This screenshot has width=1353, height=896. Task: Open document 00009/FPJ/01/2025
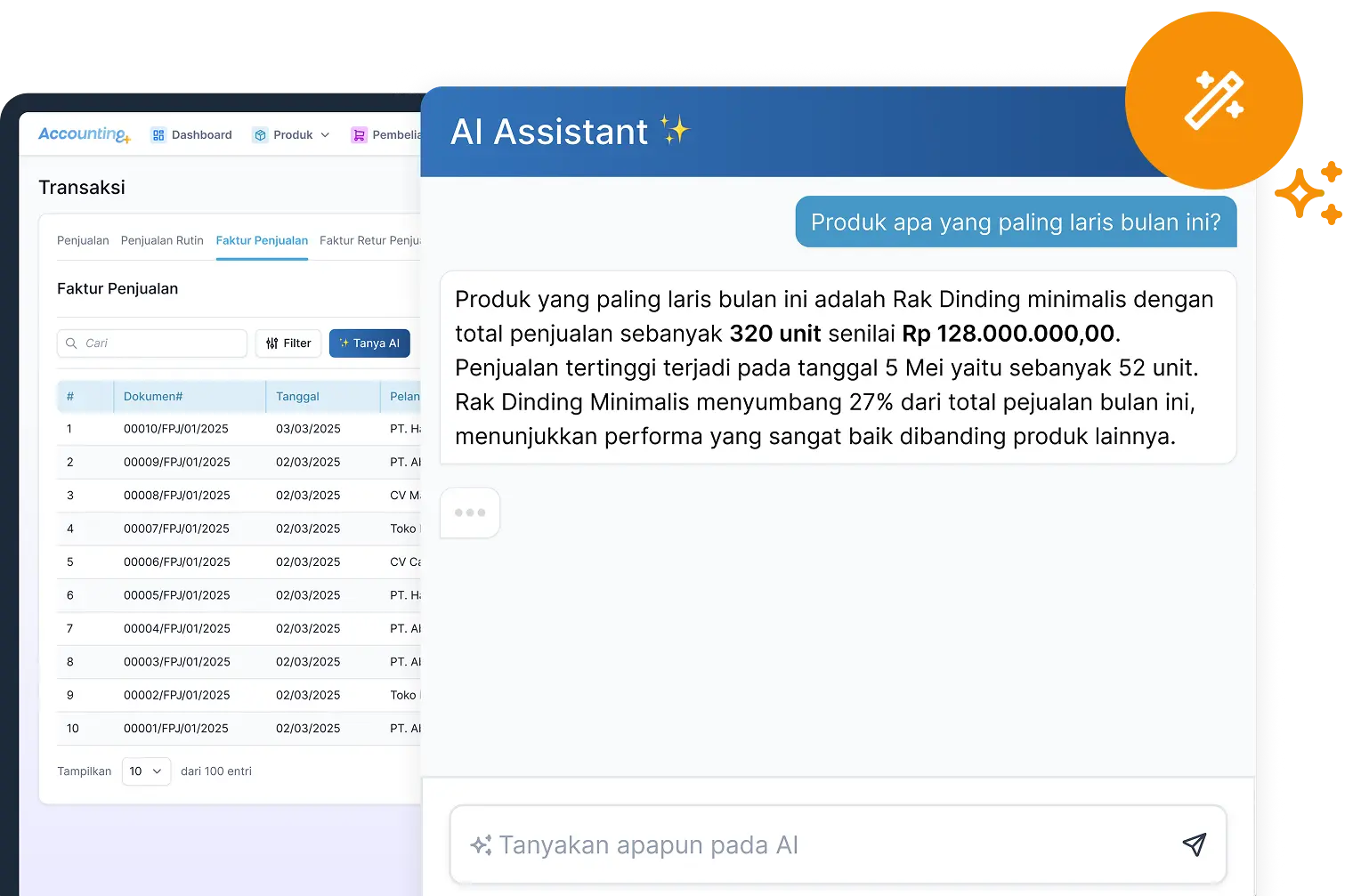tap(177, 462)
